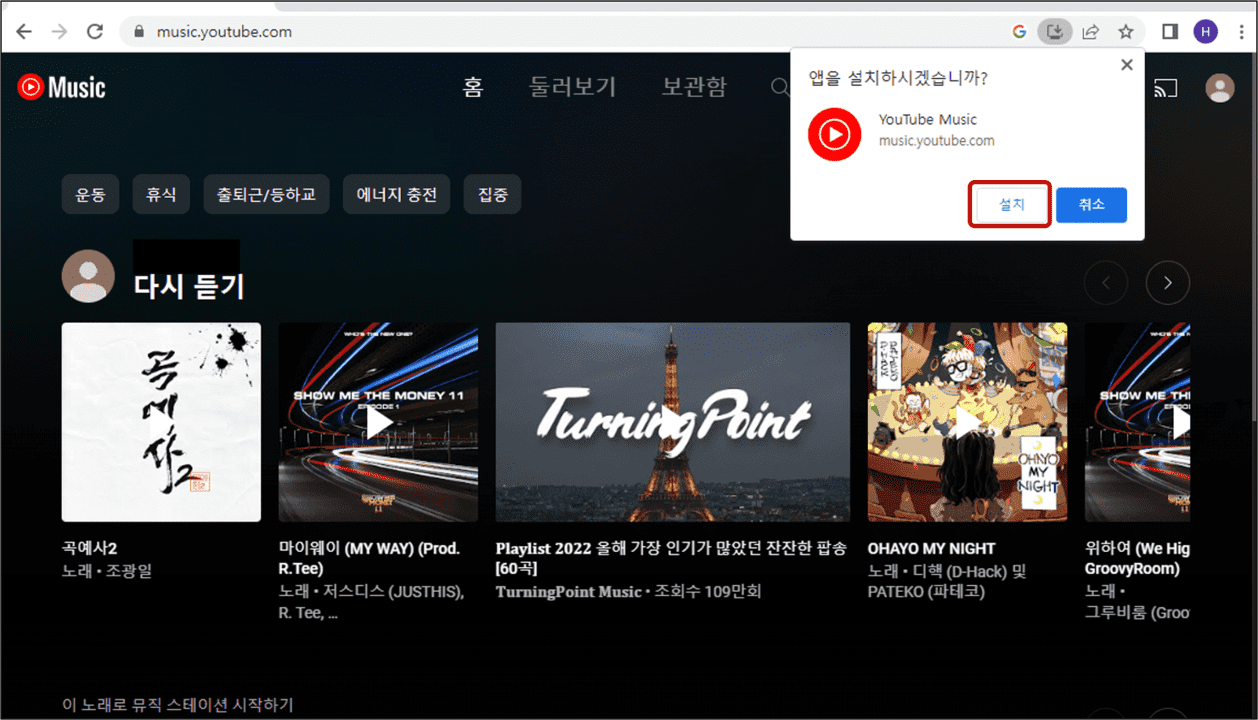Open OHAYO MY NIGHT title link

pos(931,548)
